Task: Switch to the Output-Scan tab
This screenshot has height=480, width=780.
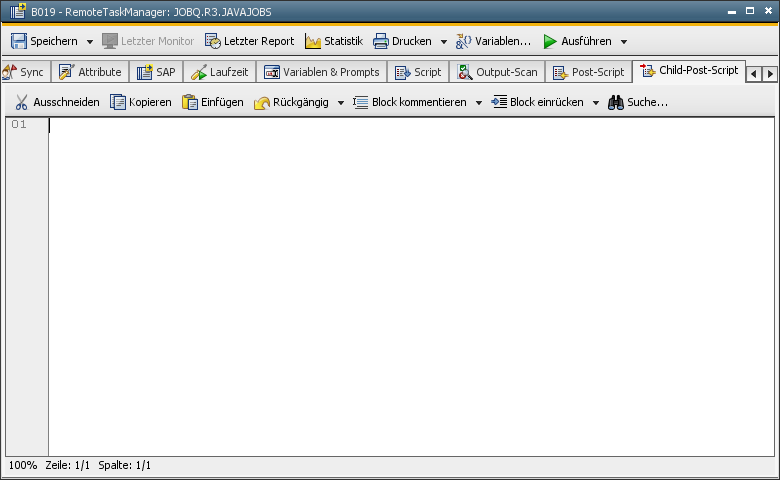Action: pyautogui.click(x=497, y=72)
